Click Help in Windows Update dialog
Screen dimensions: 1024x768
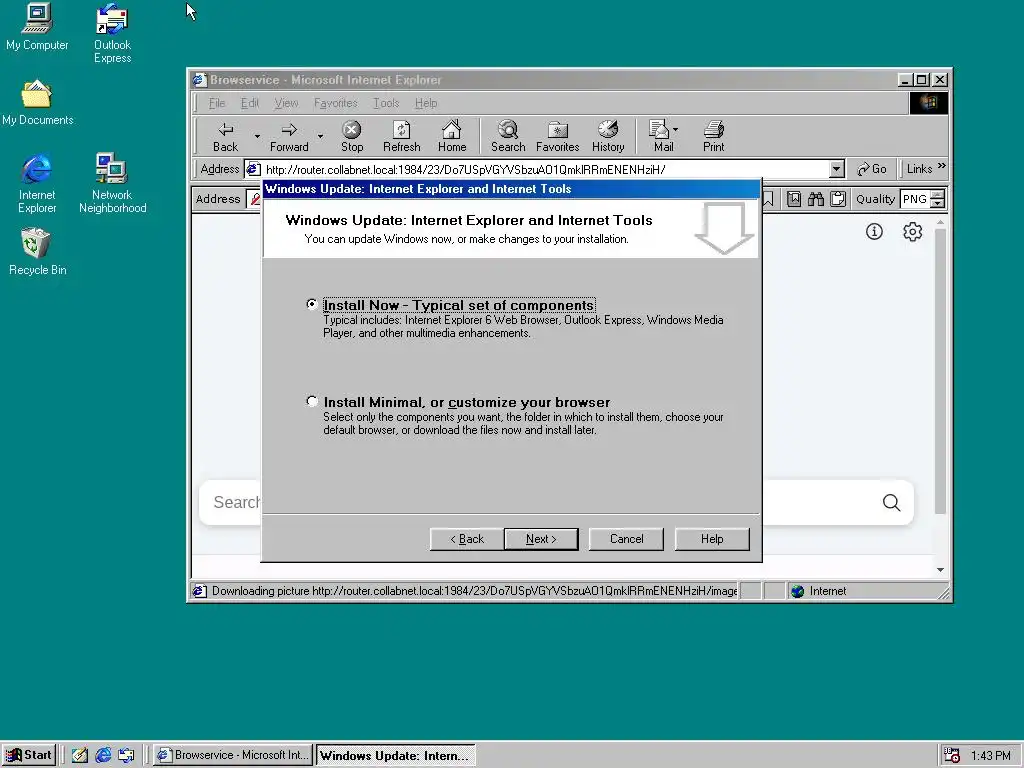pos(712,539)
